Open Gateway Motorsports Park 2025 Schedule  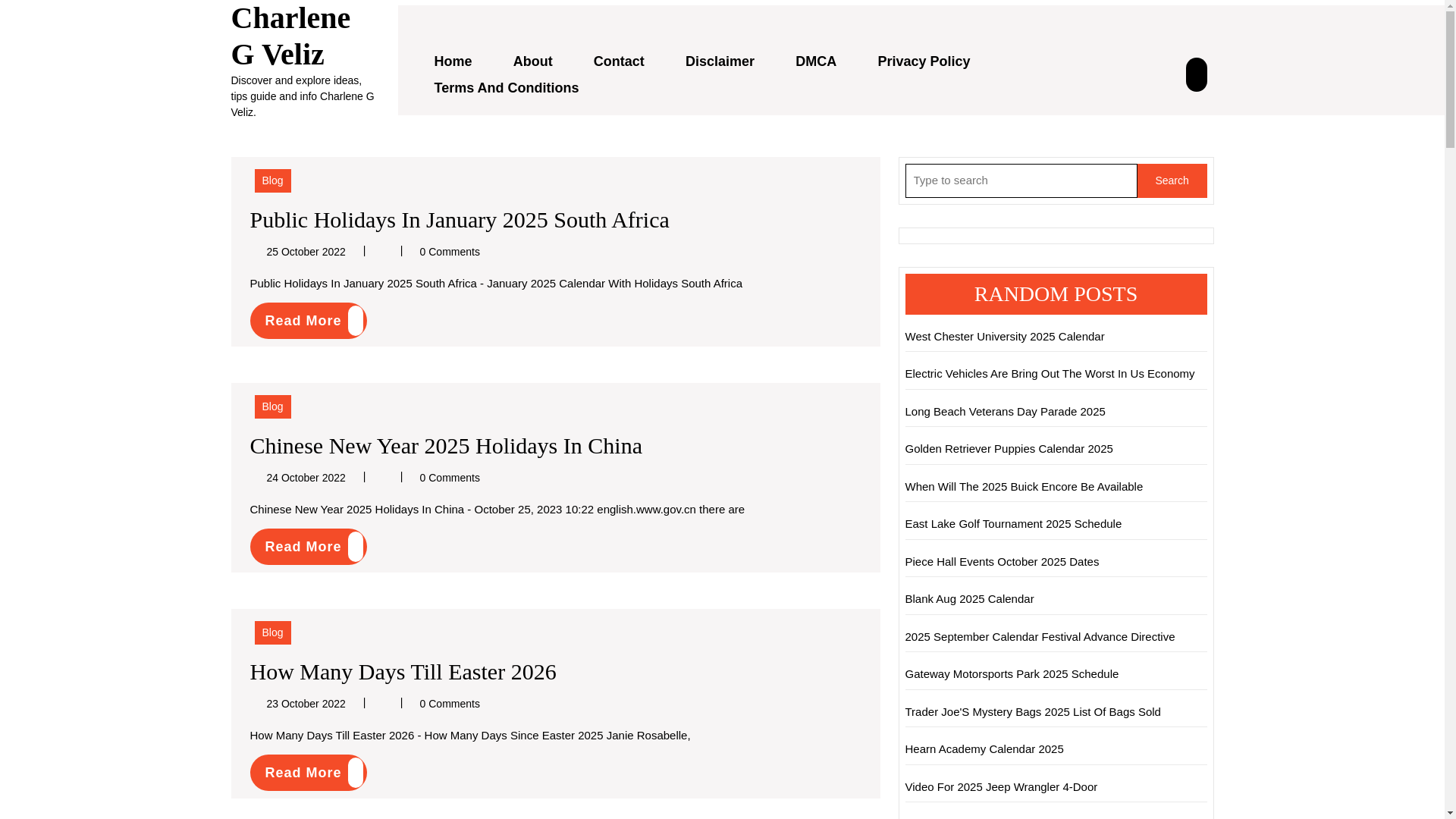coord(1012,674)
